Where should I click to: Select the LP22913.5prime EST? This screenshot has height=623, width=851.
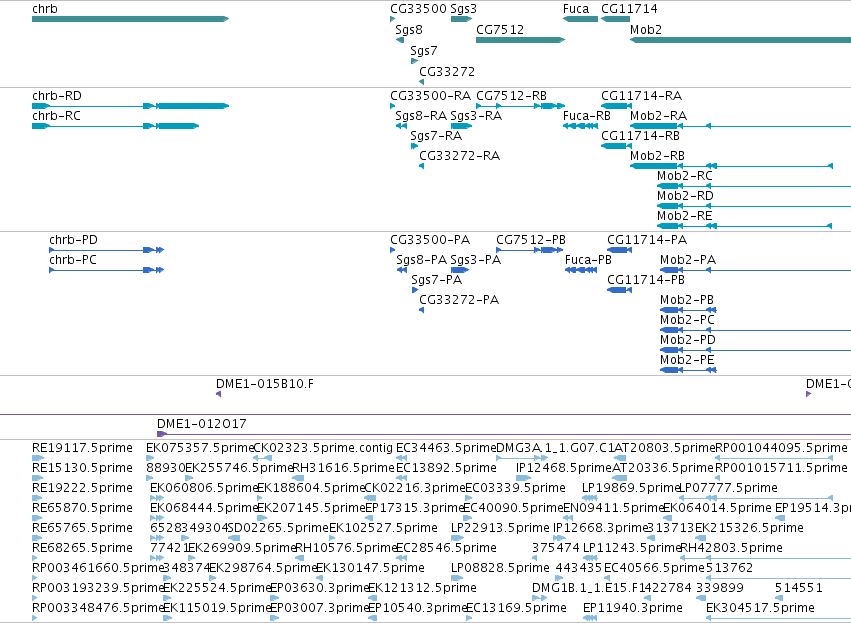coord(456,539)
